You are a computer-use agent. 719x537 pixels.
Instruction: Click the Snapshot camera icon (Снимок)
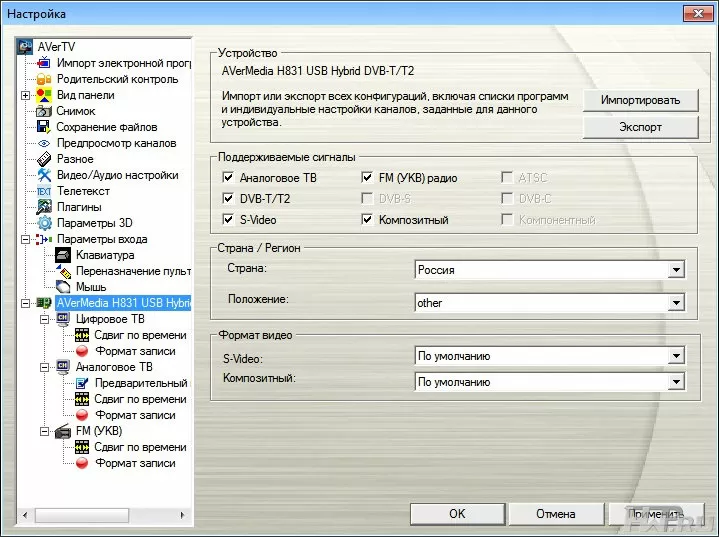point(43,111)
